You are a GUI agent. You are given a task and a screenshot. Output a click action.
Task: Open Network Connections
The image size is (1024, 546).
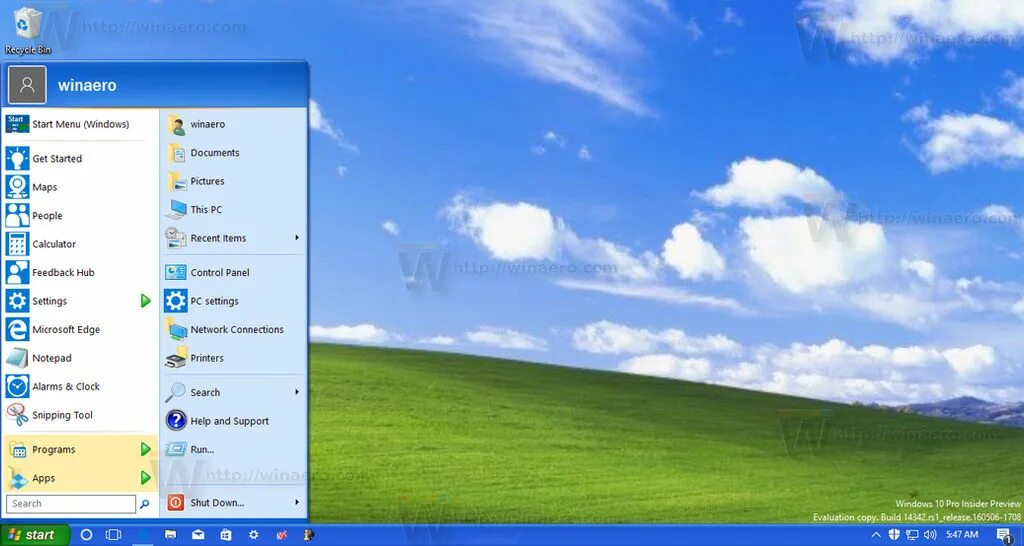(x=234, y=330)
